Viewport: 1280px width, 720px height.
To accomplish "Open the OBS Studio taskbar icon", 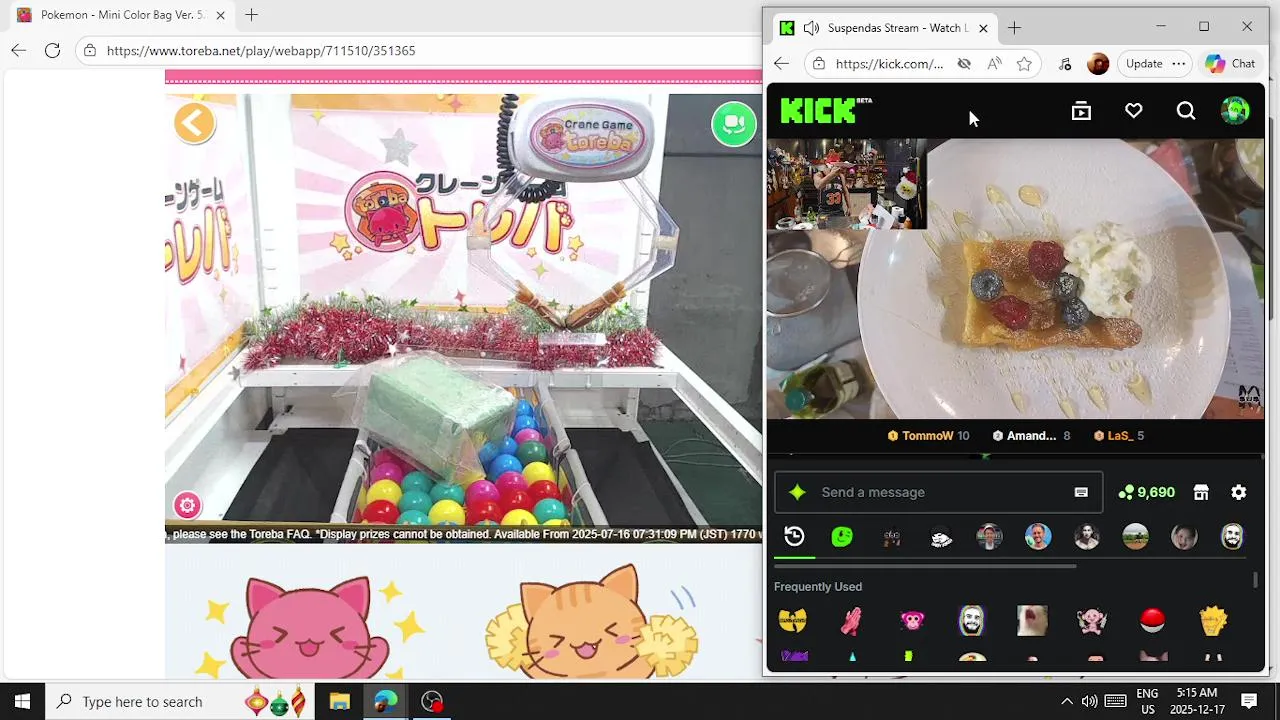I will (432, 701).
